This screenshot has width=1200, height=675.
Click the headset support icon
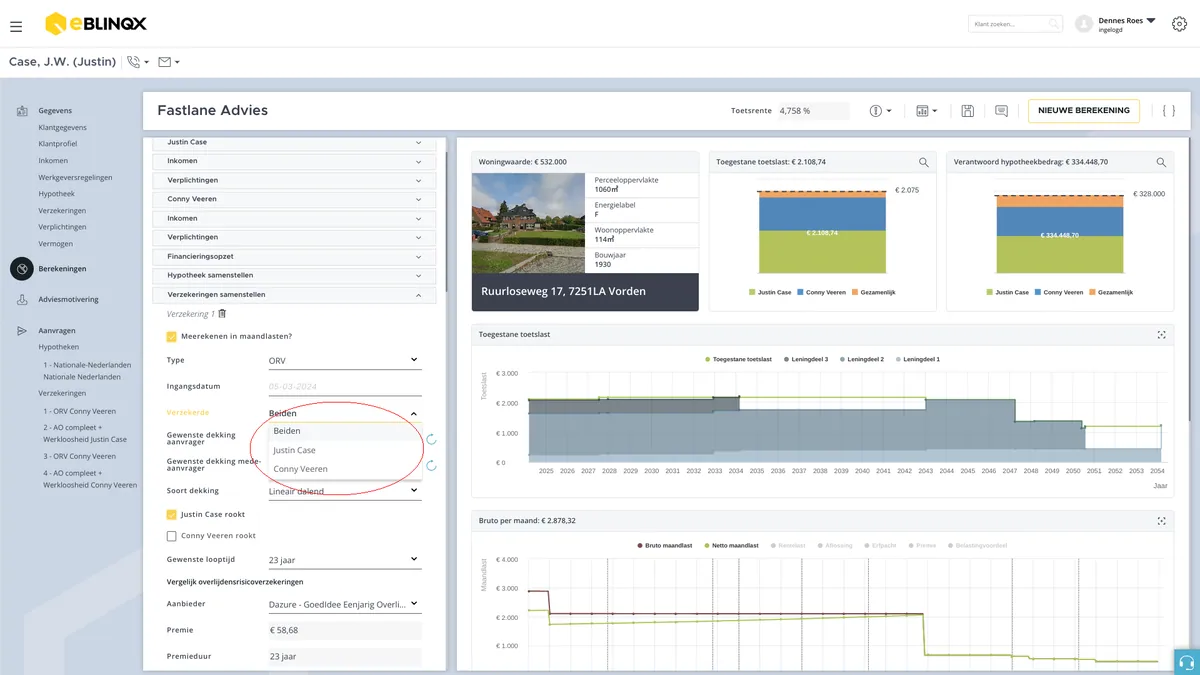1187,662
